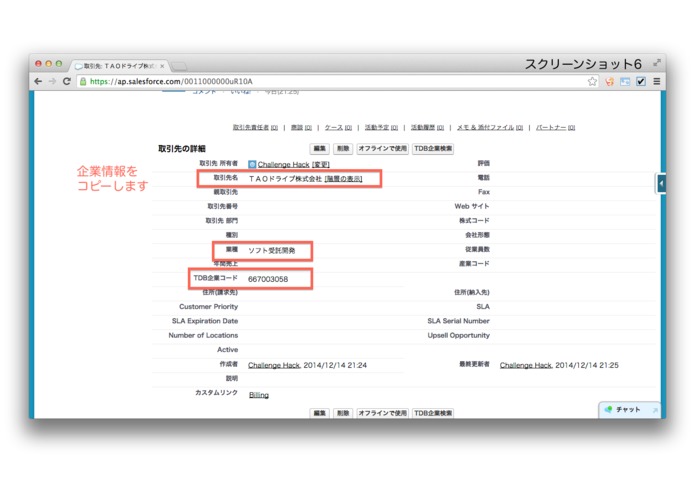Viewport: 695px width, 494px height.
Task: Click the browser forward arrow
Action: (x=52, y=82)
